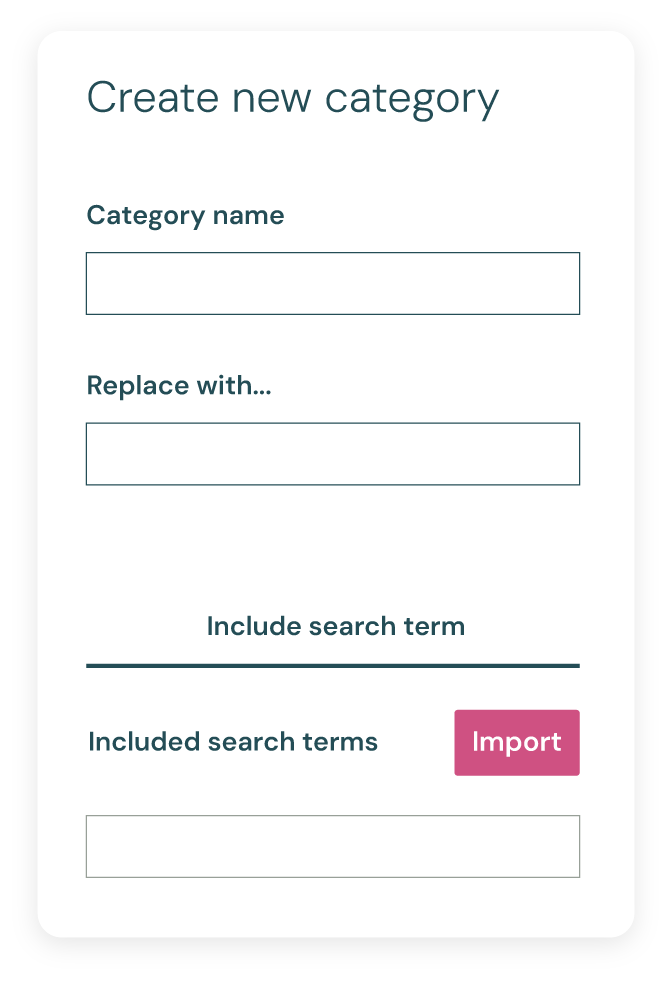Viewport: 672px width, 981px height.
Task: Focus the empty field under Included search terms
Action: (x=333, y=846)
